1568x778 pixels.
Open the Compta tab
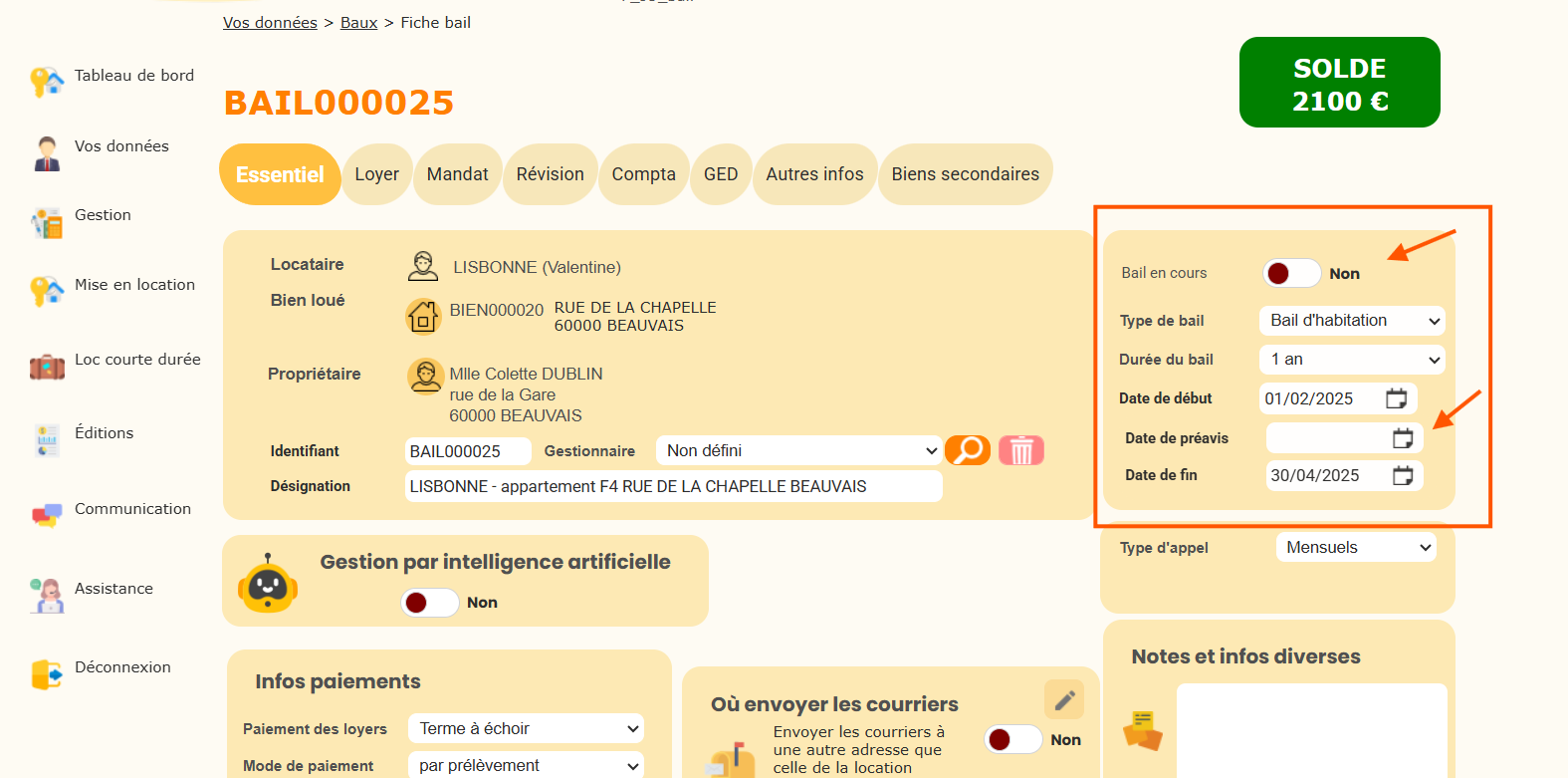point(643,174)
